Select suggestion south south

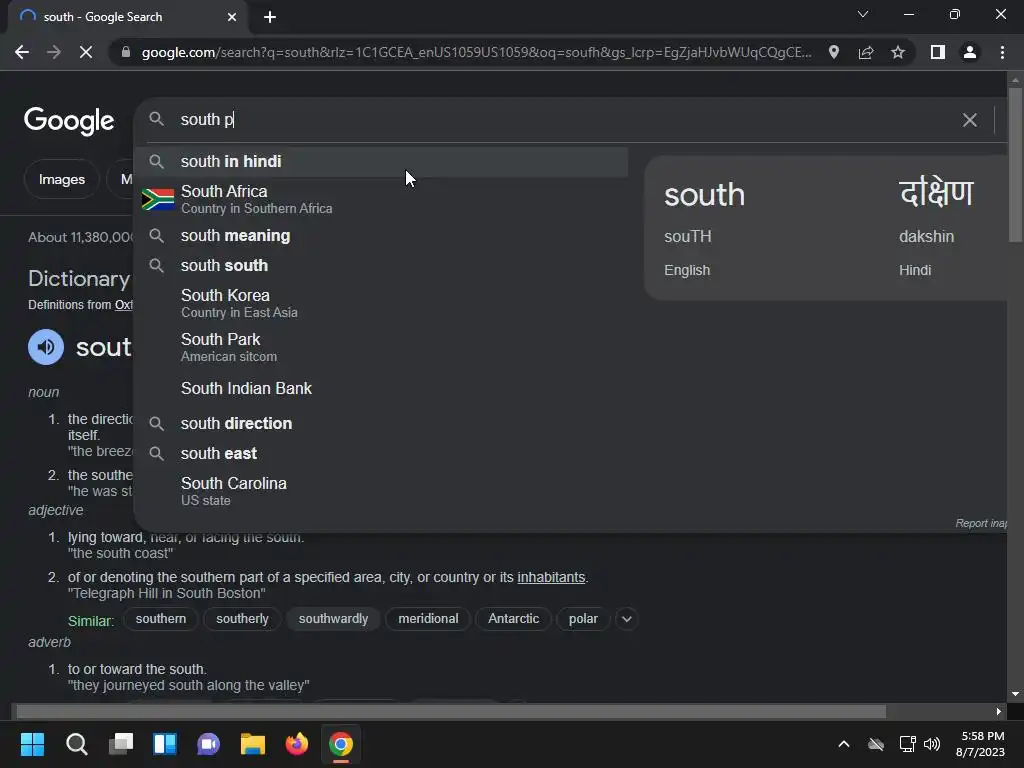coord(381,266)
